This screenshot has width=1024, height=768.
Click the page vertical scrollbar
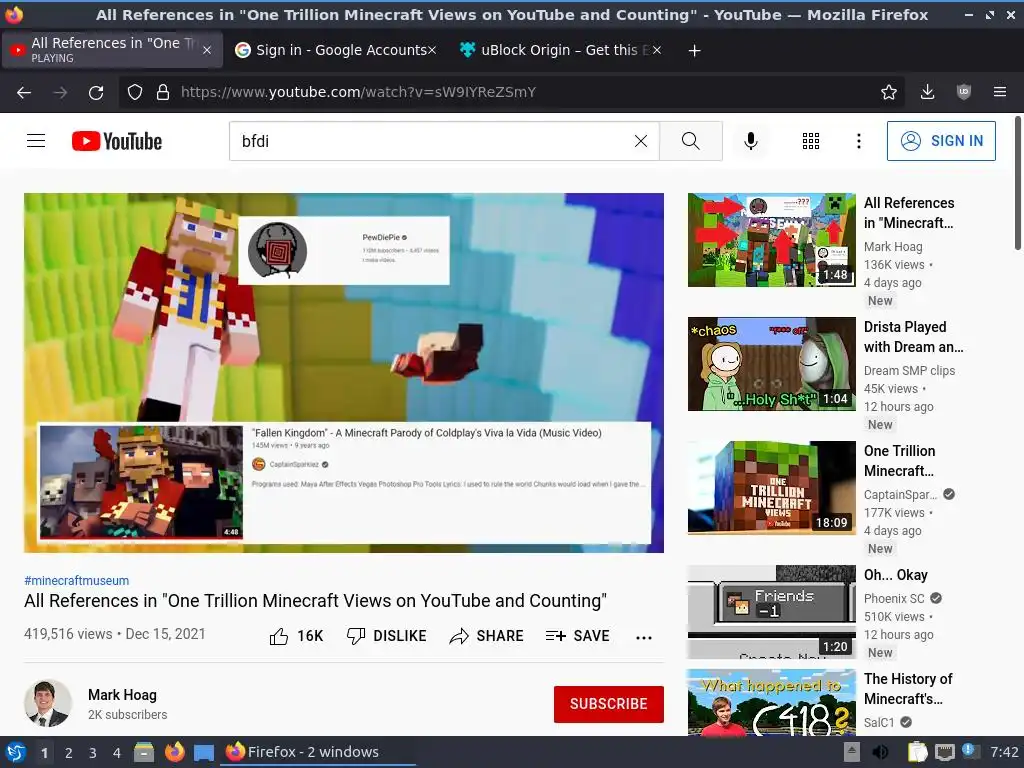[x=1017, y=183]
